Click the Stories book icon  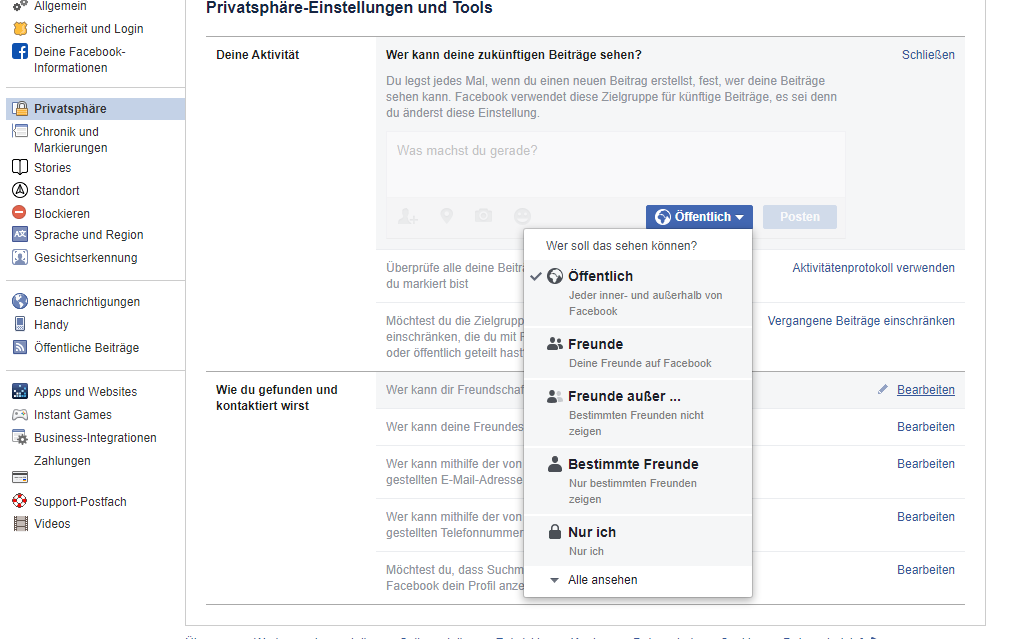(19, 167)
